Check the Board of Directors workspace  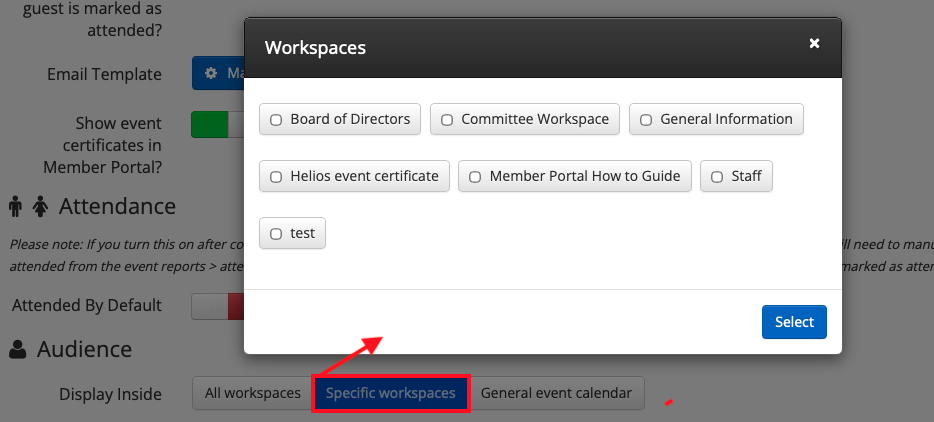pyautogui.click(x=276, y=120)
